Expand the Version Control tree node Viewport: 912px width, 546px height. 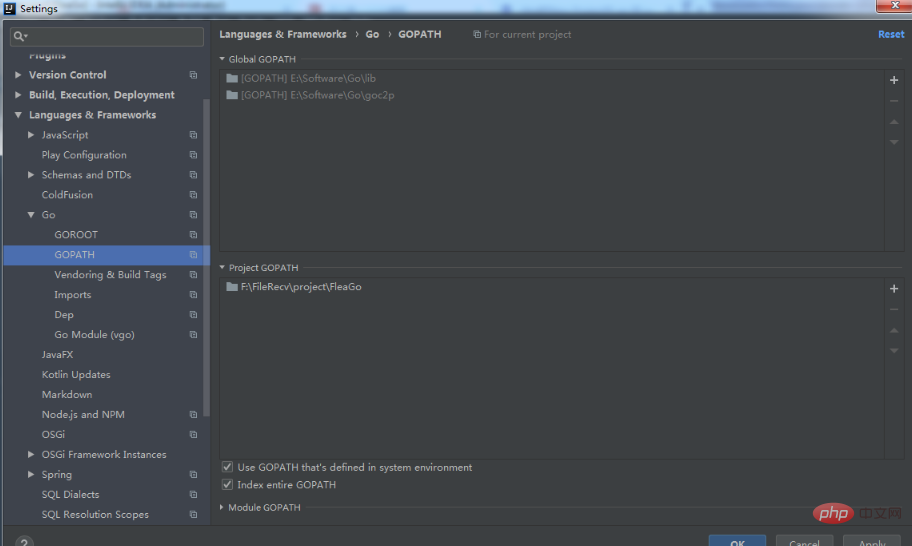[18, 75]
